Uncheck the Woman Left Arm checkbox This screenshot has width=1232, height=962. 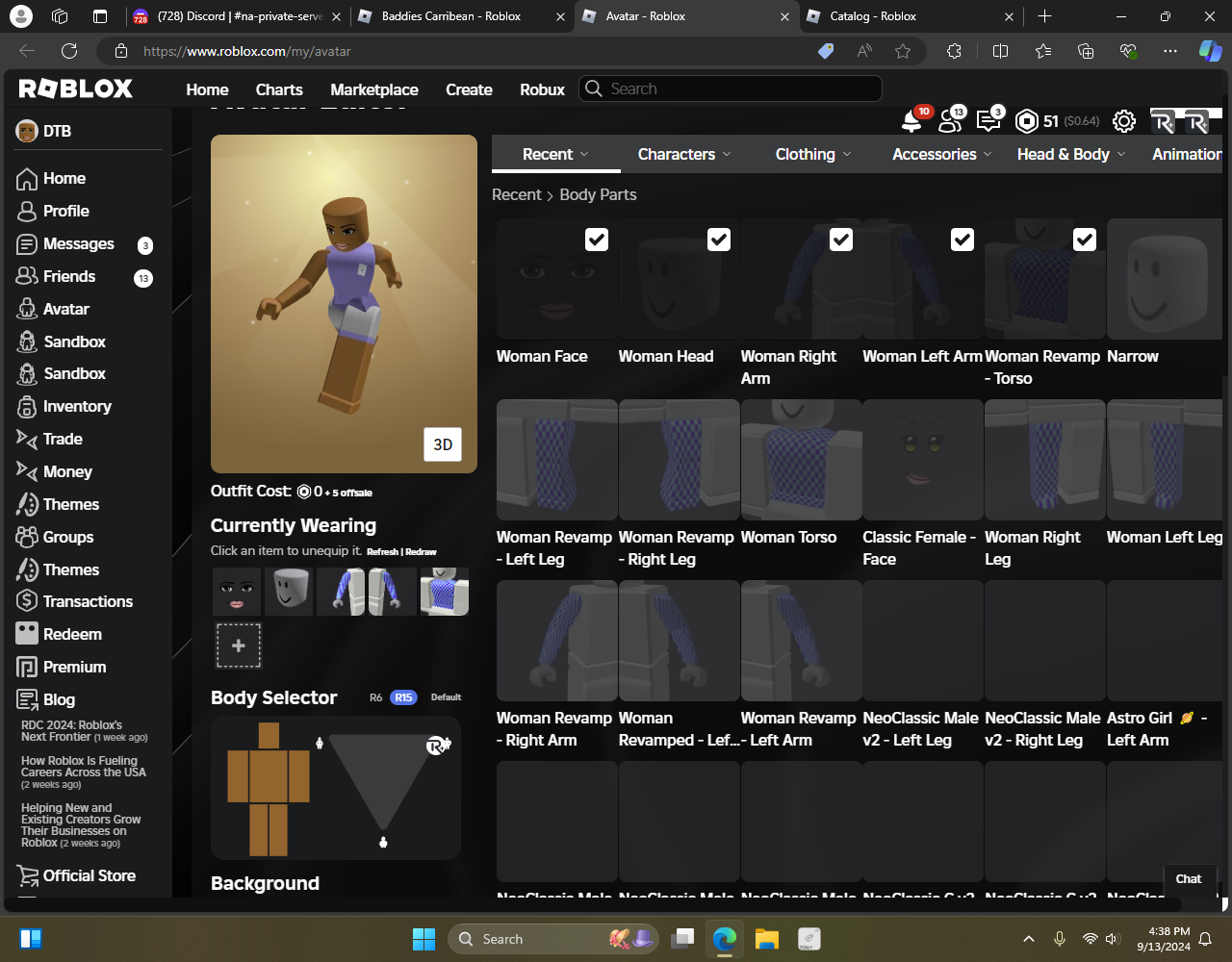click(x=962, y=240)
